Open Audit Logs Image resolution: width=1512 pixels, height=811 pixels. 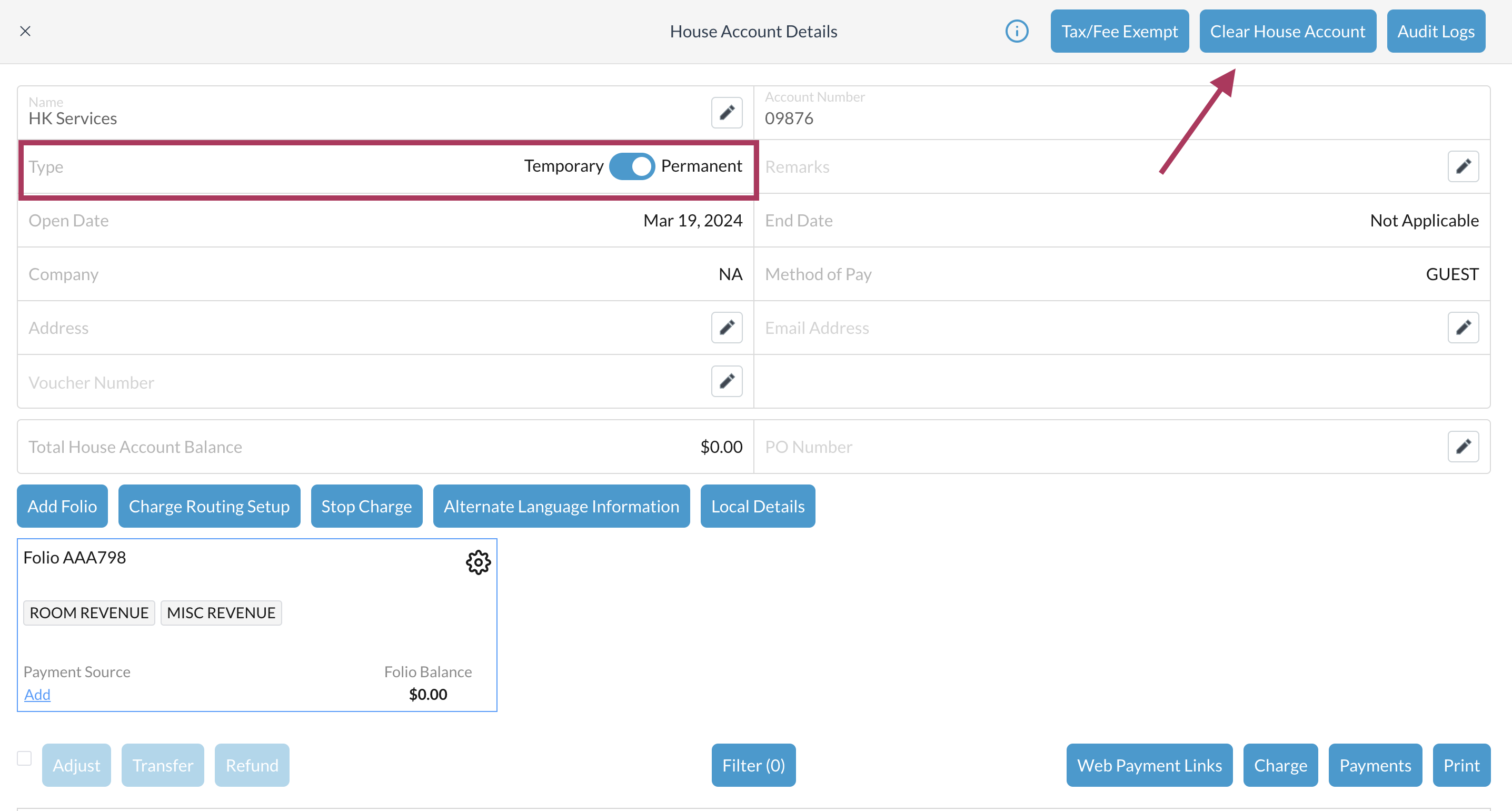pos(1436,31)
